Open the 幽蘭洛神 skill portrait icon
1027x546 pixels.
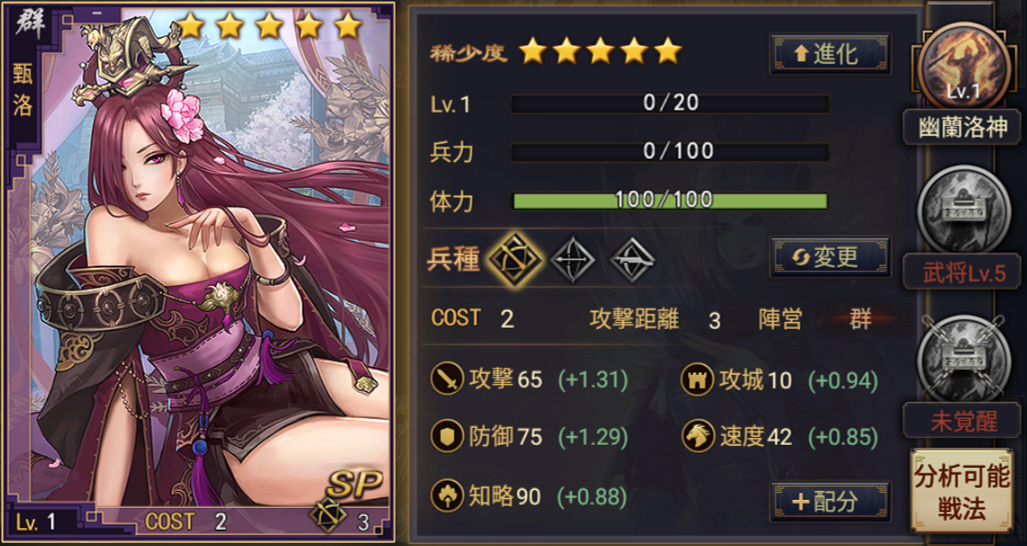tap(962, 65)
